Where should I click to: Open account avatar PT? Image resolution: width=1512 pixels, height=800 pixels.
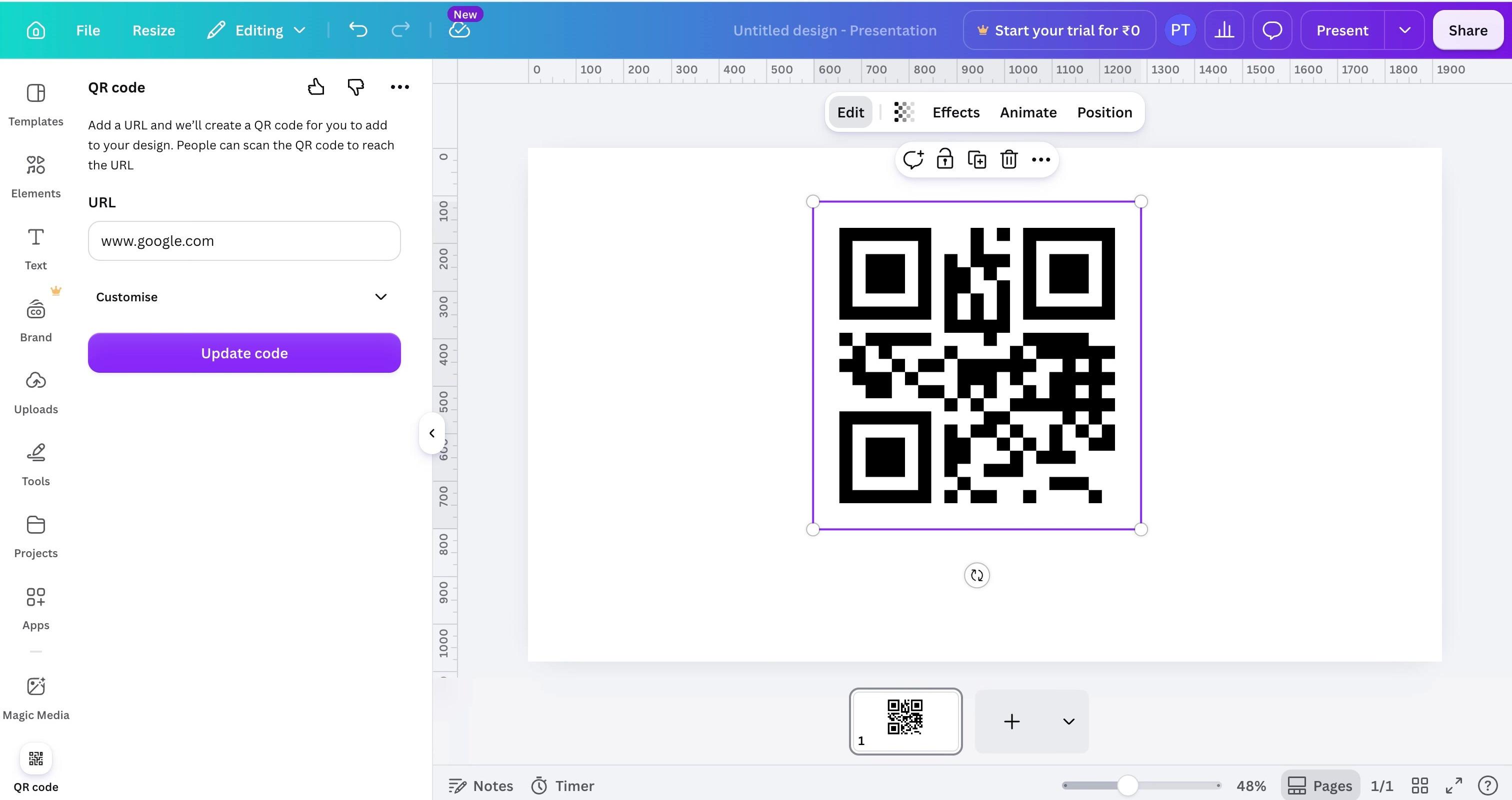1180,30
